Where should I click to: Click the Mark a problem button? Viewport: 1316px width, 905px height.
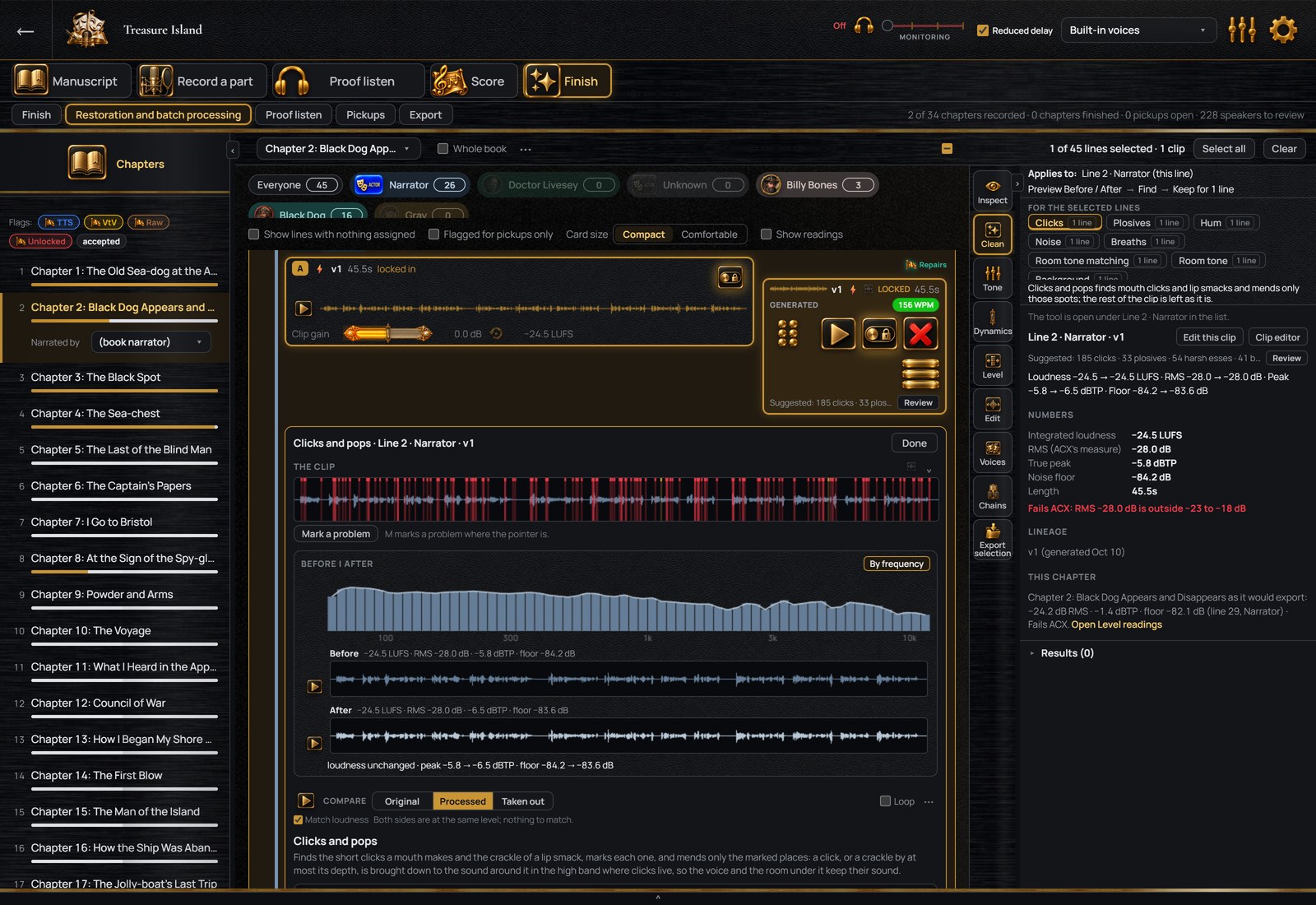[x=336, y=534]
